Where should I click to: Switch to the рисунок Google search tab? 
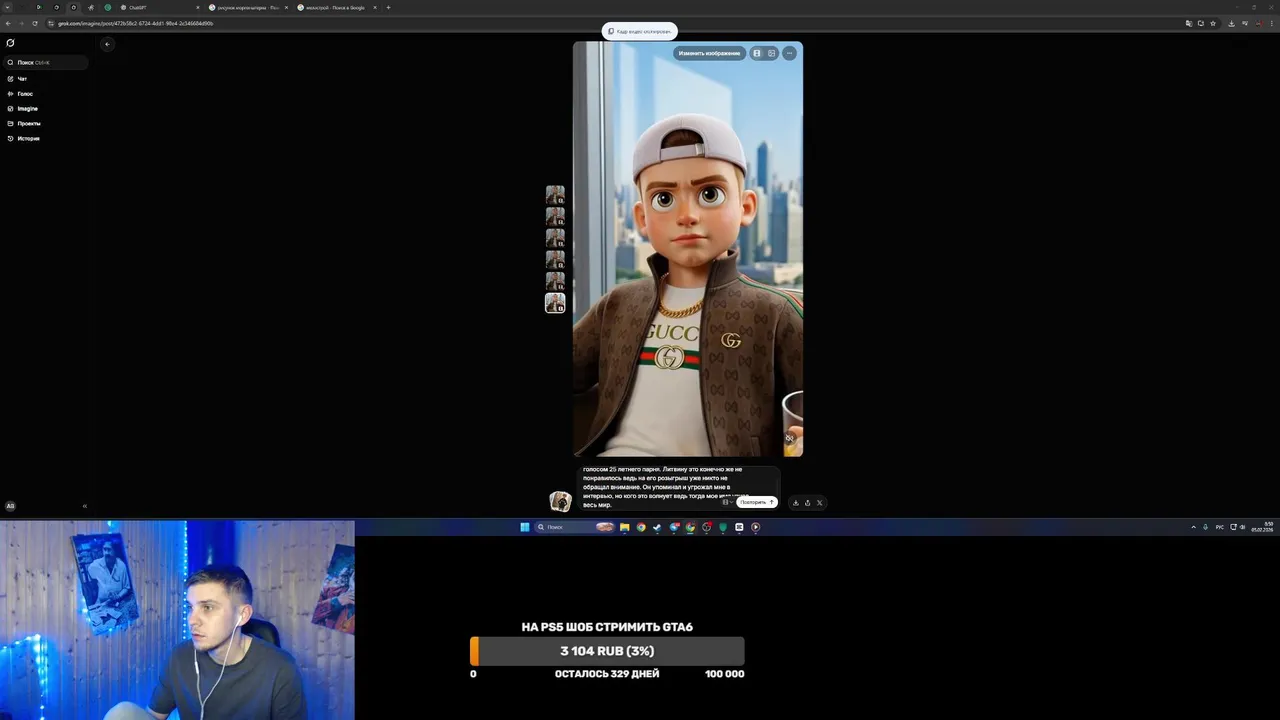[248, 7]
